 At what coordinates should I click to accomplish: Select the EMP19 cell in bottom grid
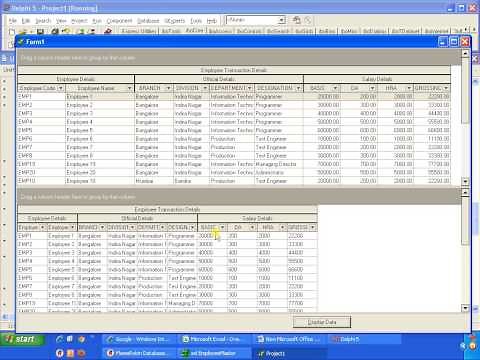32,303
